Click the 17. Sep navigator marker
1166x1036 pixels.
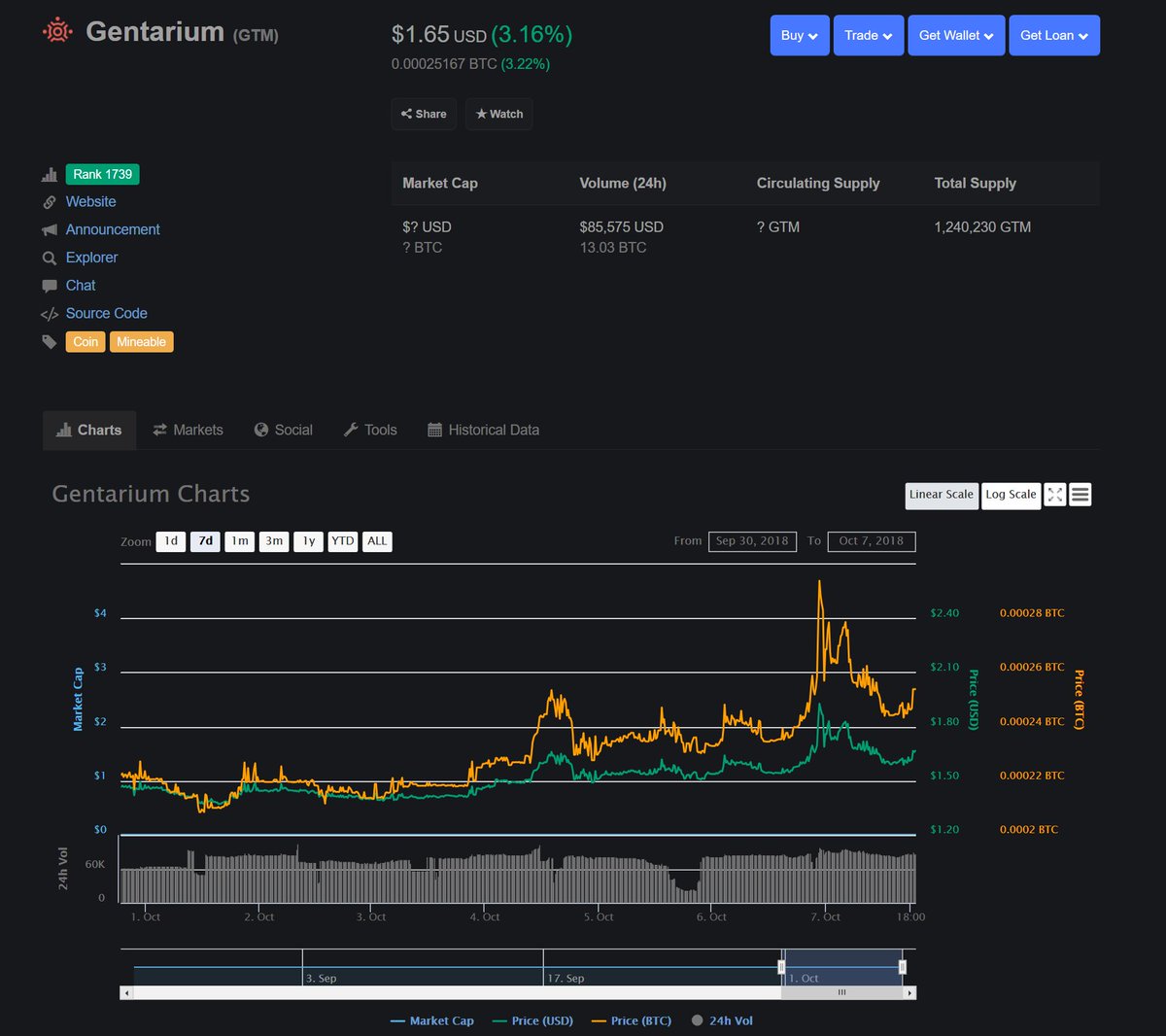click(x=566, y=978)
